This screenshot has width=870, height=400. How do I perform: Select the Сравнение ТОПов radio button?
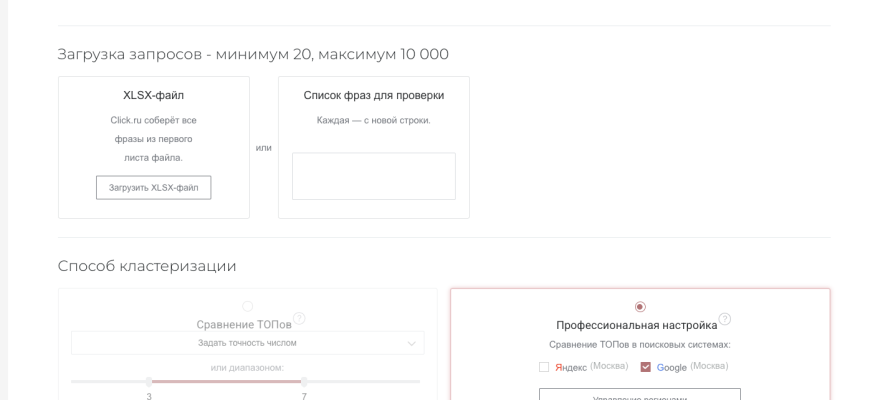248,306
